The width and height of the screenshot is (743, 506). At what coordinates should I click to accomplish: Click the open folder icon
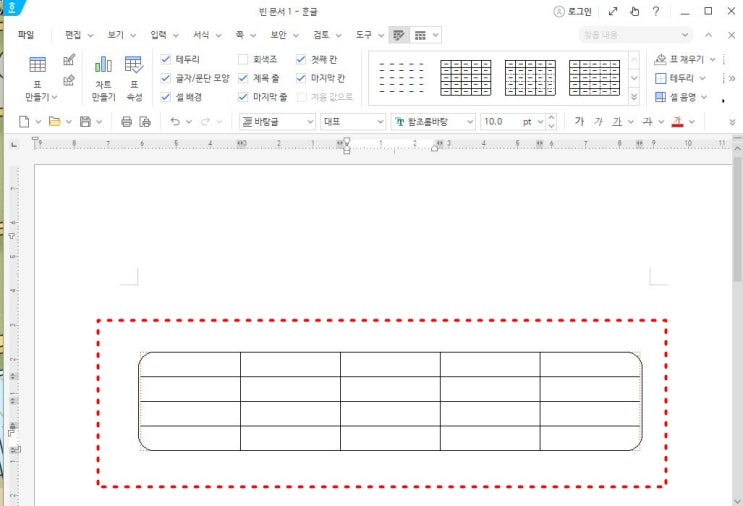coord(54,122)
